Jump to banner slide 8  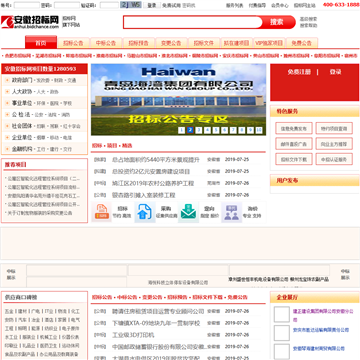point(242,130)
